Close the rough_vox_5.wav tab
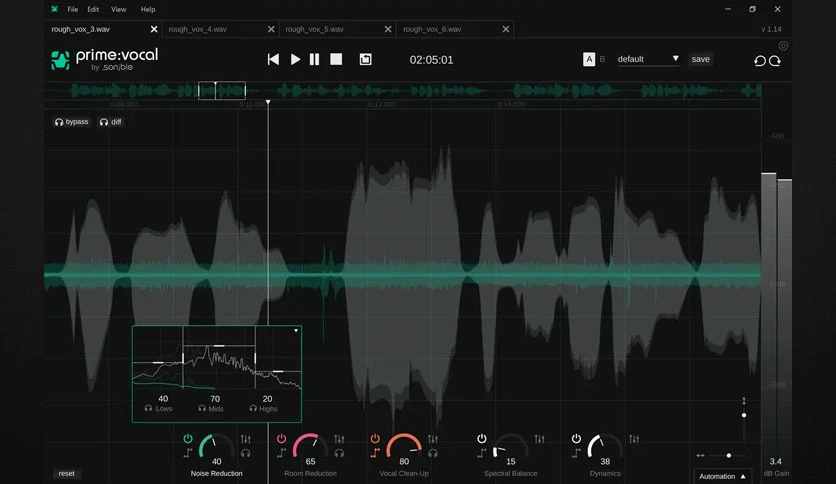This screenshot has width=836, height=484. (x=388, y=29)
